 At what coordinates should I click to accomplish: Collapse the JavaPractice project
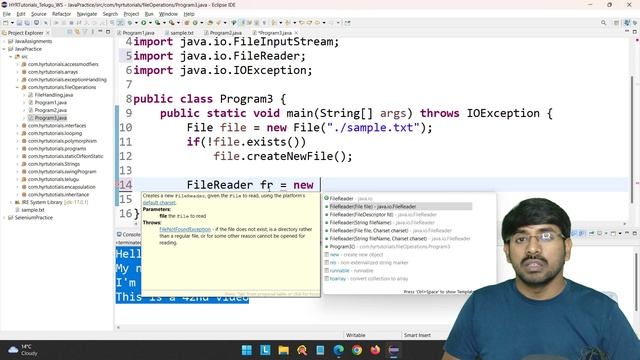point(4,49)
